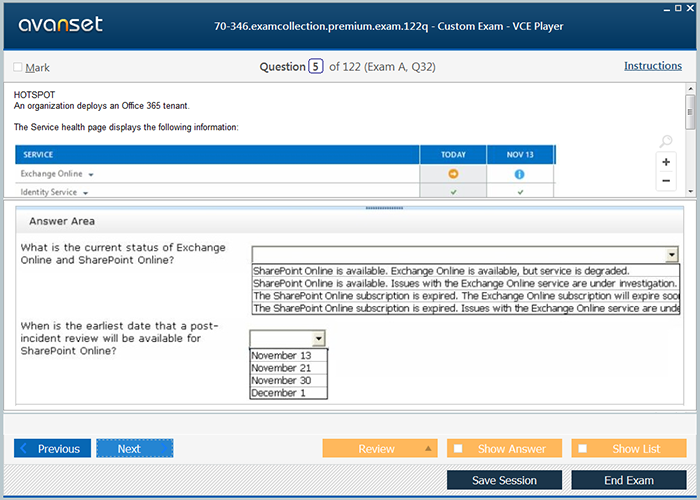The width and height of the screenshot is (700, 500).
Task: Go to the Previous question
Action: tap(52, 448)
